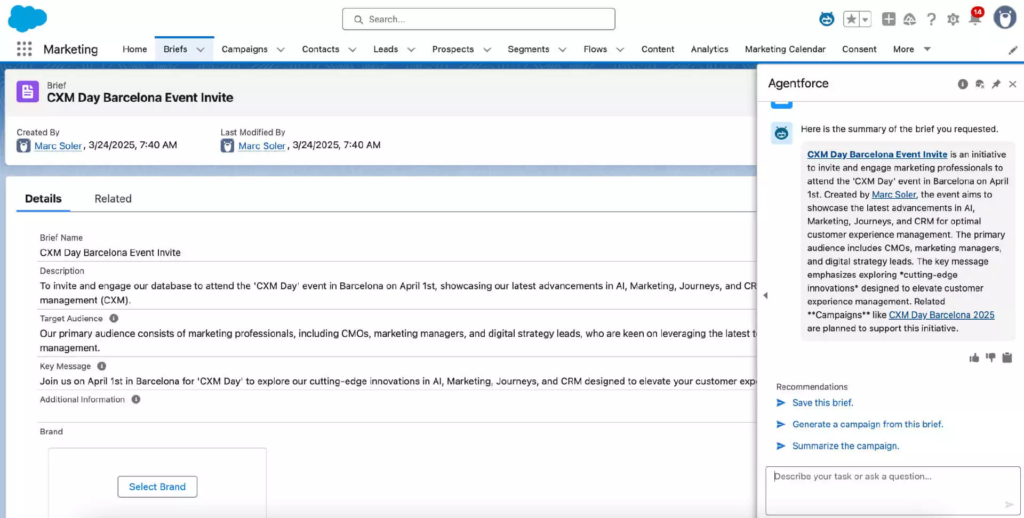
Task: Click the Campaigns tab label
Action: point(245,49)
